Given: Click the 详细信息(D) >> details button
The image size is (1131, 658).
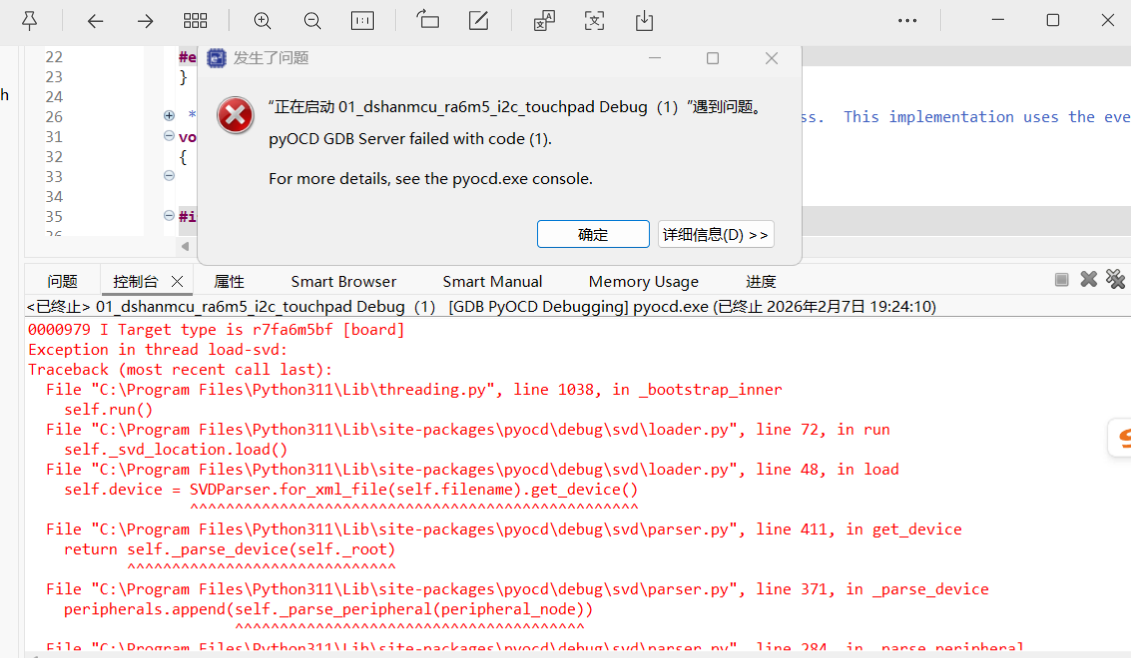Looking at the screenshot, I should point(716,234).
